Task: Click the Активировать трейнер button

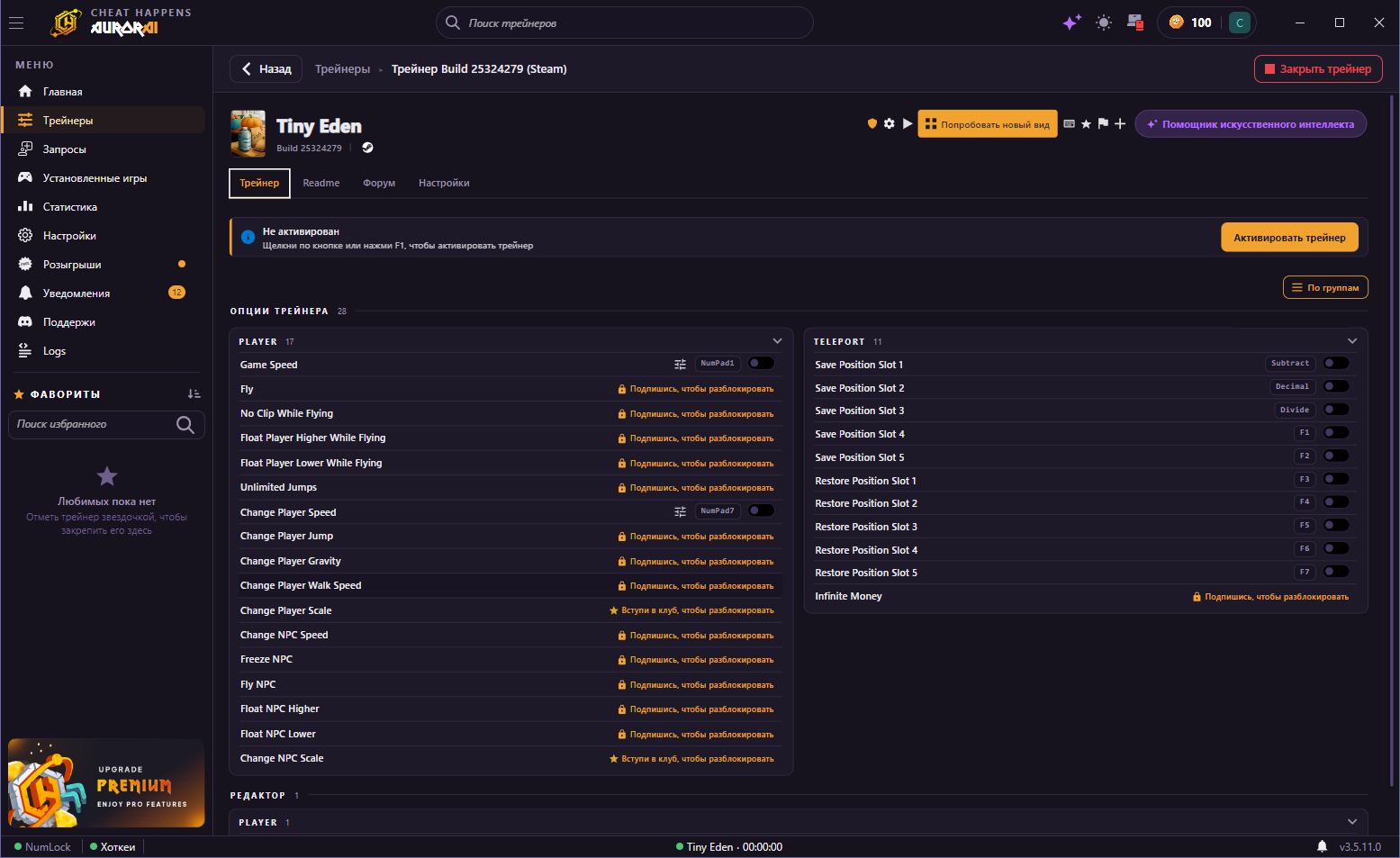Action: tap(1289, 238)
